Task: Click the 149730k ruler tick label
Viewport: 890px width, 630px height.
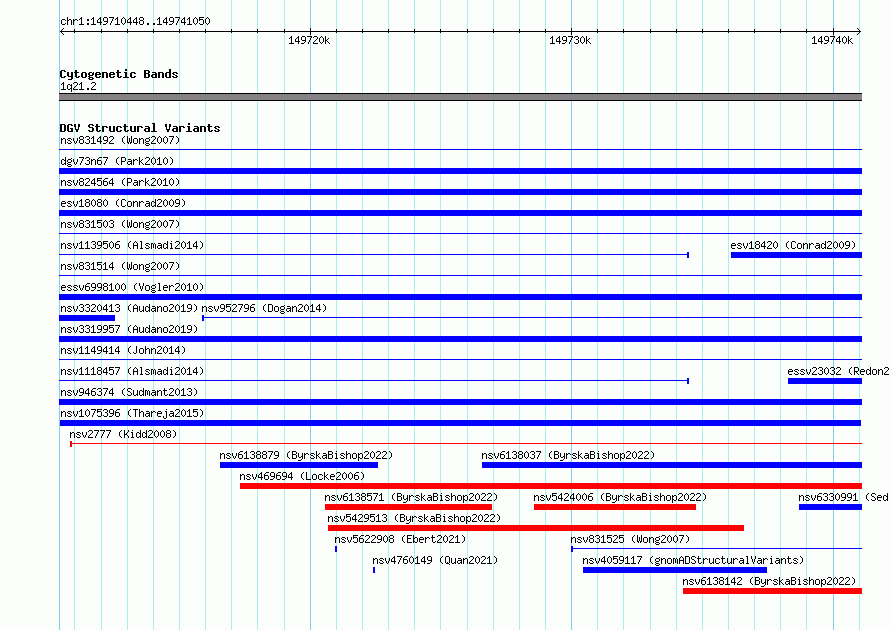Action: pos(570,40)
